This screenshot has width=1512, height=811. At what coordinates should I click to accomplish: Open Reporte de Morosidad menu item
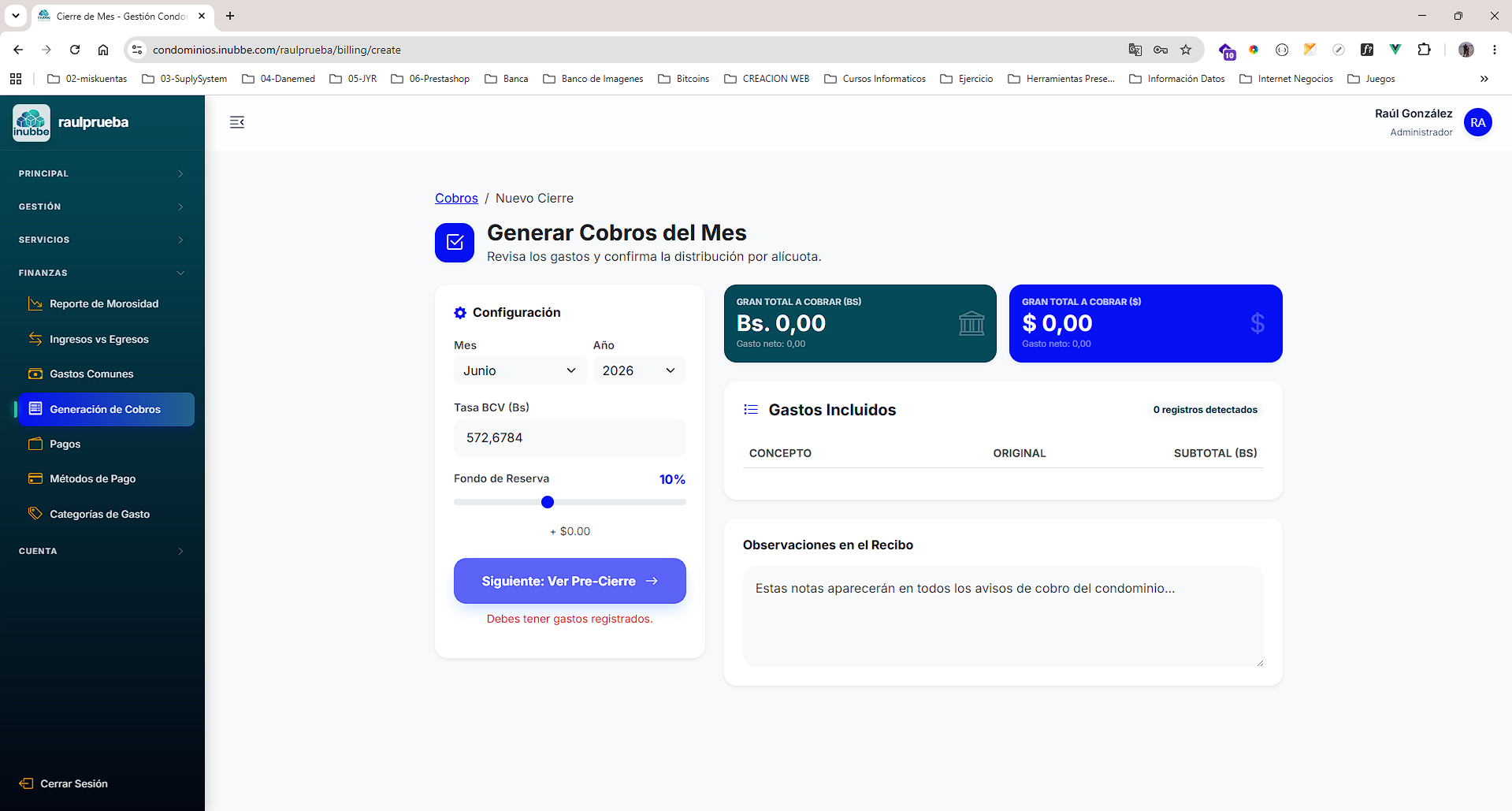(106, 303)
